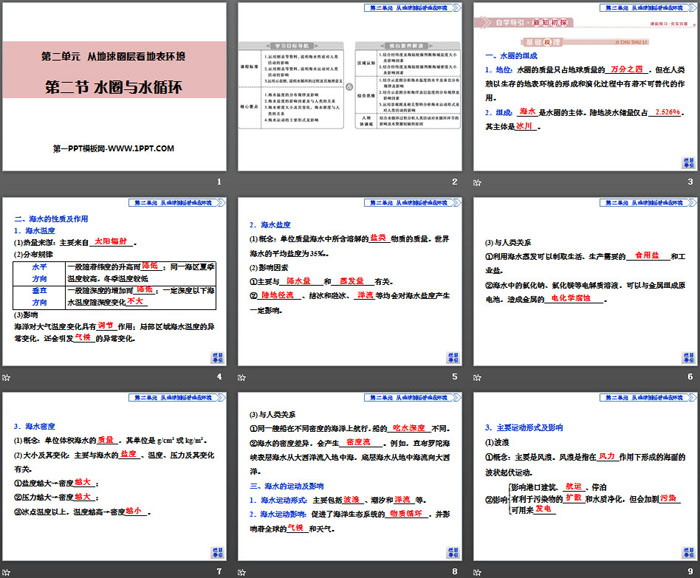Click the animation star icon under slide 9

(477, 572)
